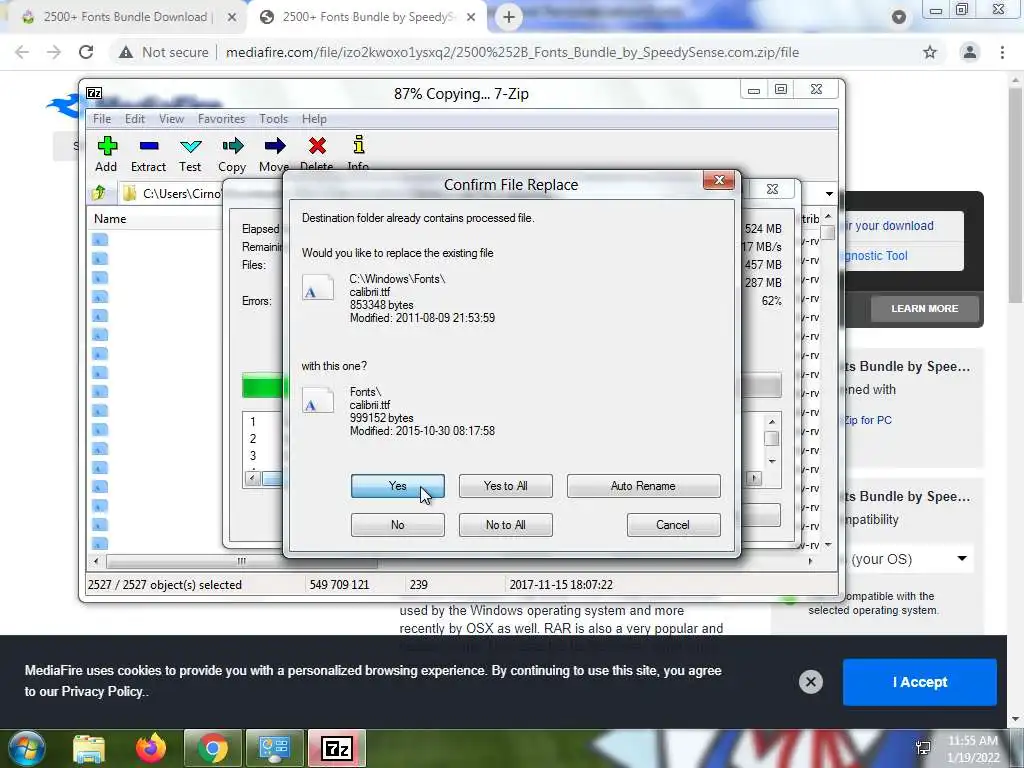The width and height of the screenshot is (1024, 768).
Task: Click Yes to replace the file
Action: (x=398, y=486)
